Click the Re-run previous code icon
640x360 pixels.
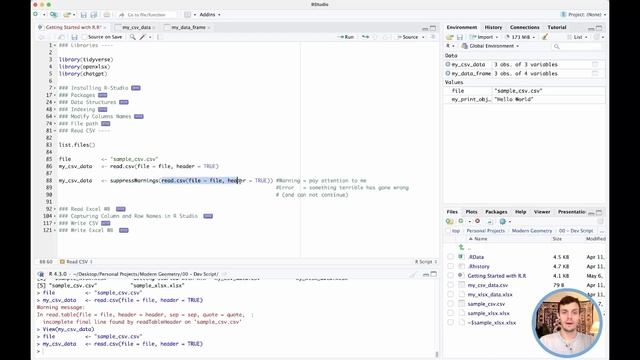coord(365,37)
